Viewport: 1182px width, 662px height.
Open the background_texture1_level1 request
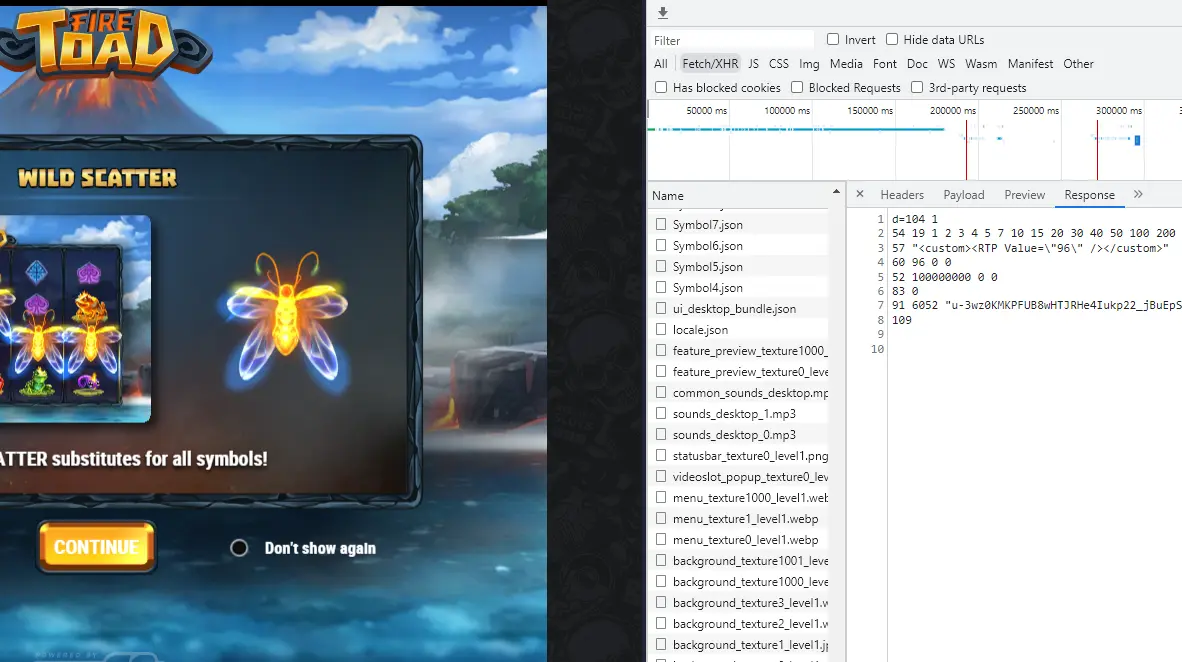coord(750,645)
